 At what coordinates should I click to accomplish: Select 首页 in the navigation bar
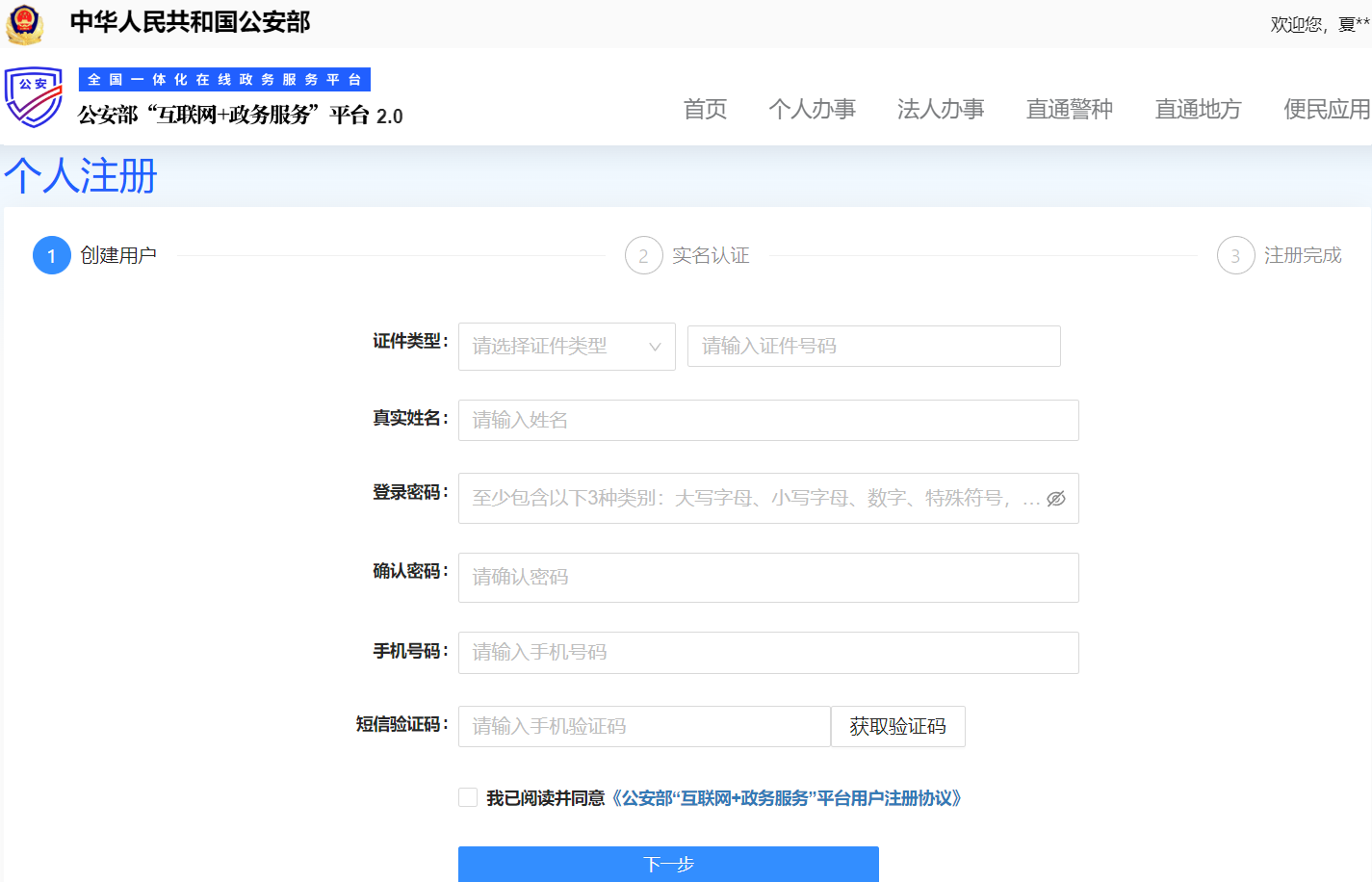pos(704,110)
